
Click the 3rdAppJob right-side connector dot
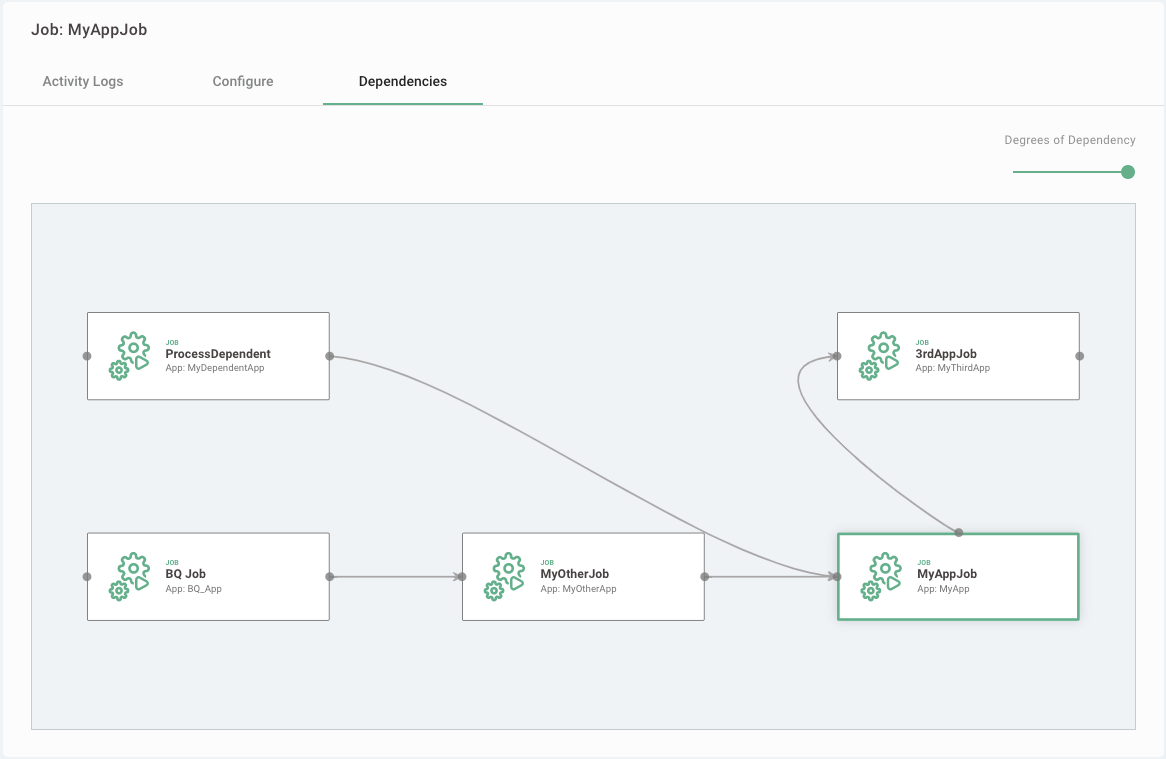click(1079, 356)
